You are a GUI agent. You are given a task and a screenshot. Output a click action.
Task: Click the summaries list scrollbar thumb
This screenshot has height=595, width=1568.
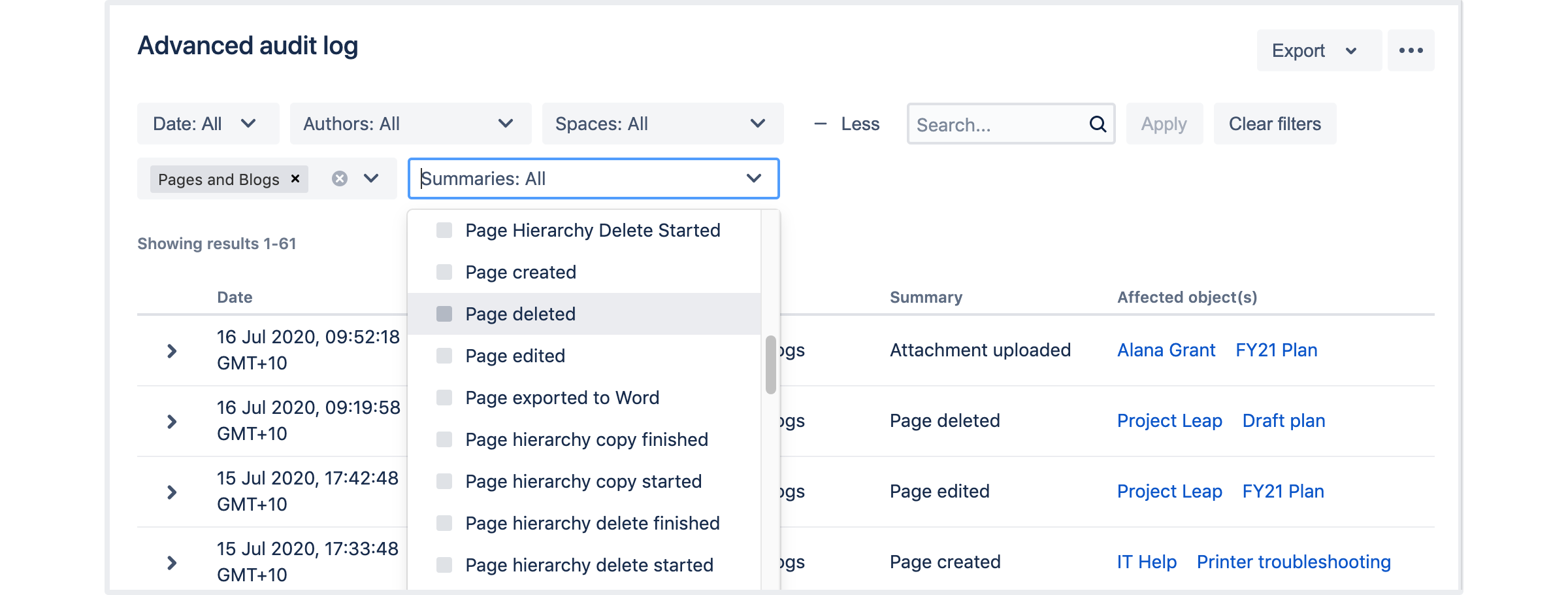pyautogui.click(x=771, y=365)
